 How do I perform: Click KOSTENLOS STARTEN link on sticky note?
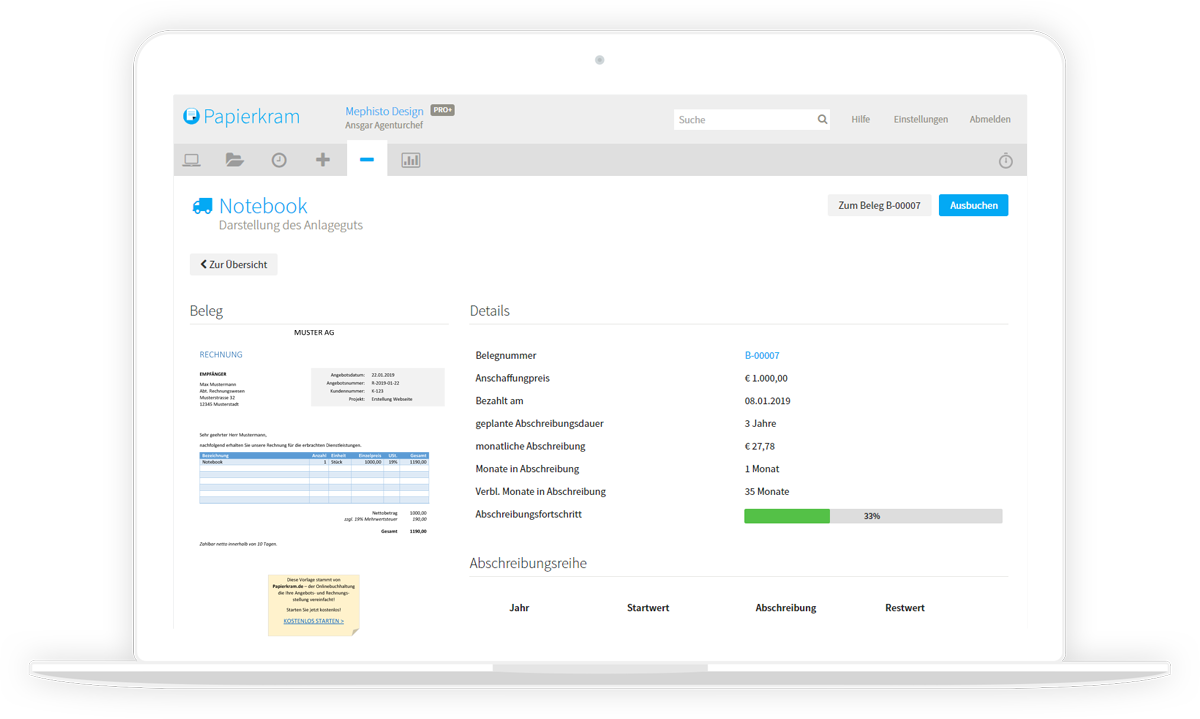(313, 621)
